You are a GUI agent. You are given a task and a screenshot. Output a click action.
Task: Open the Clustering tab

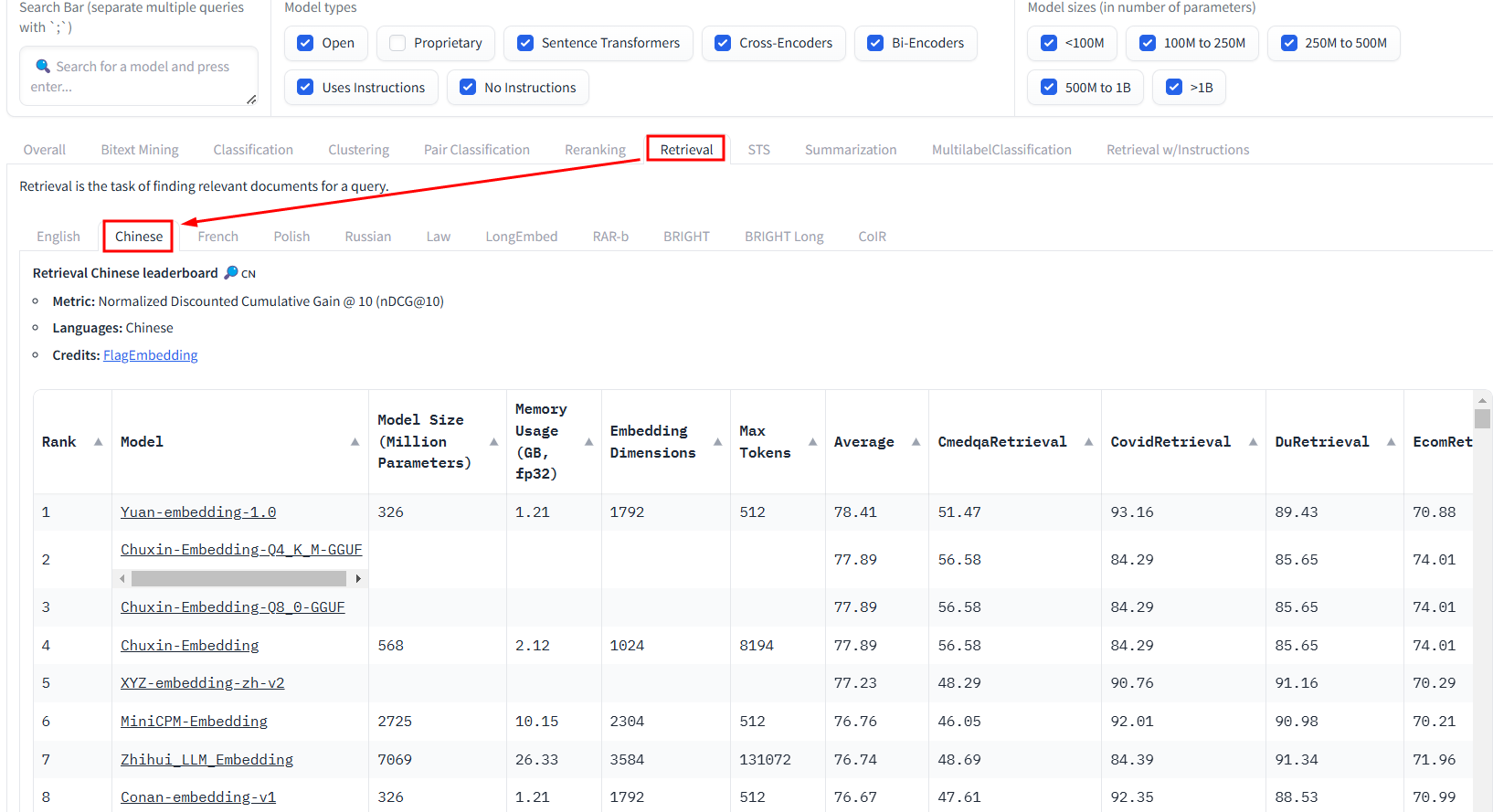tap(359, 150)
